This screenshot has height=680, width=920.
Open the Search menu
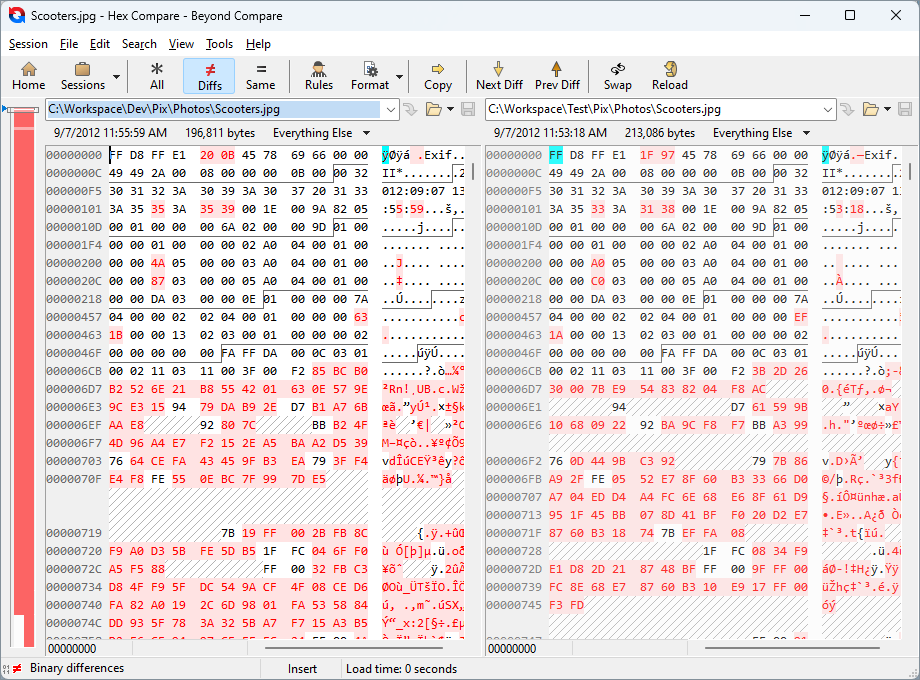coord(139,44)
